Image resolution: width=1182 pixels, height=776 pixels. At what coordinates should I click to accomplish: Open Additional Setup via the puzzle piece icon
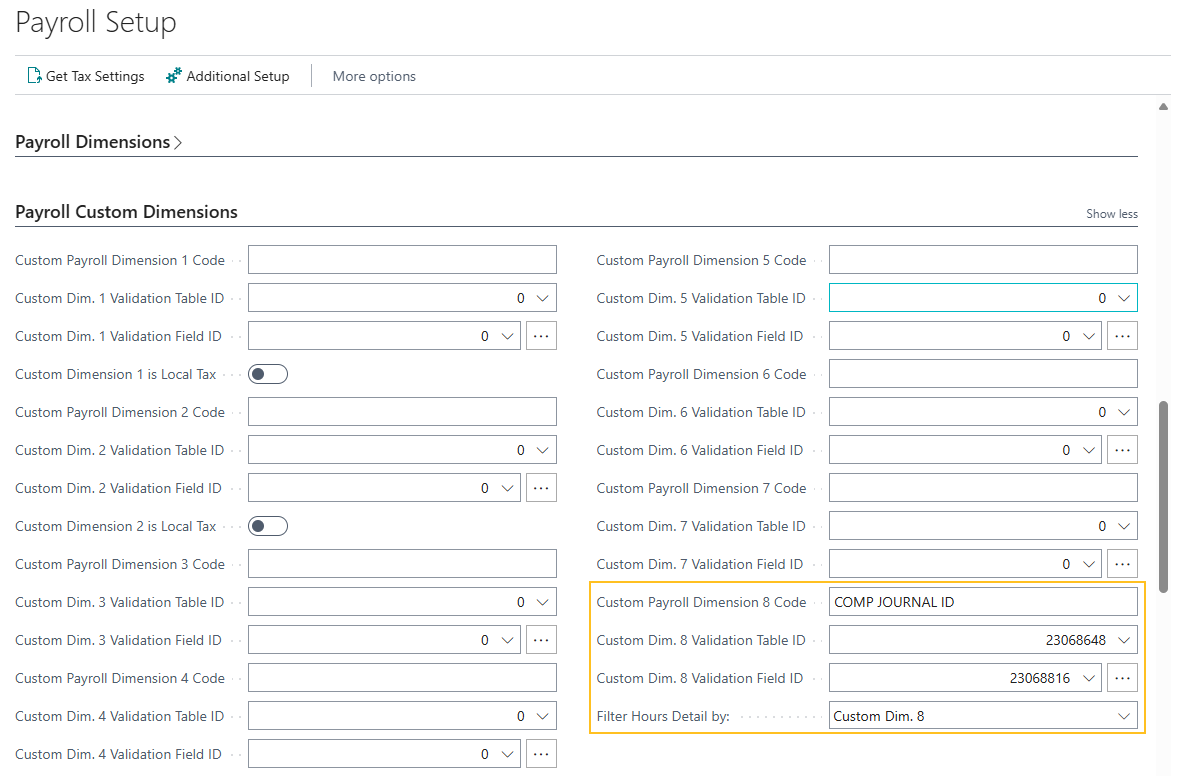pos(172,75)
